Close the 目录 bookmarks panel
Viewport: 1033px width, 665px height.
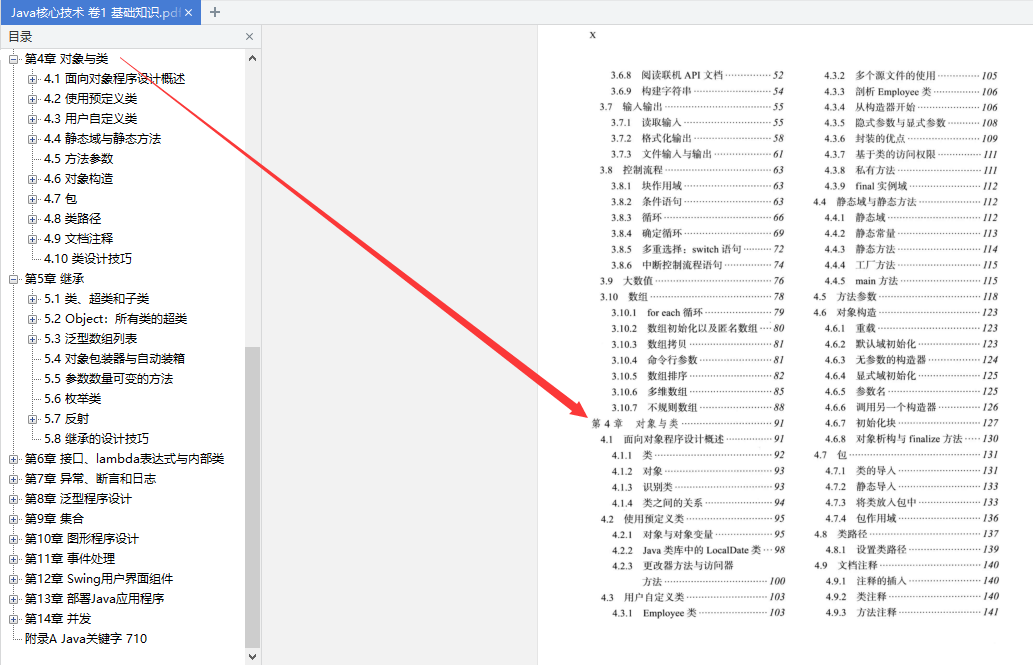(249, 37)
